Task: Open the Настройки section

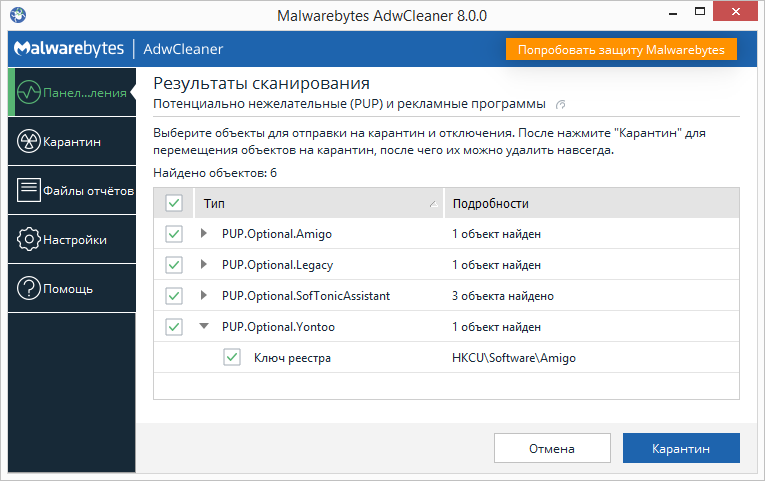Action: tap(74, 240)
